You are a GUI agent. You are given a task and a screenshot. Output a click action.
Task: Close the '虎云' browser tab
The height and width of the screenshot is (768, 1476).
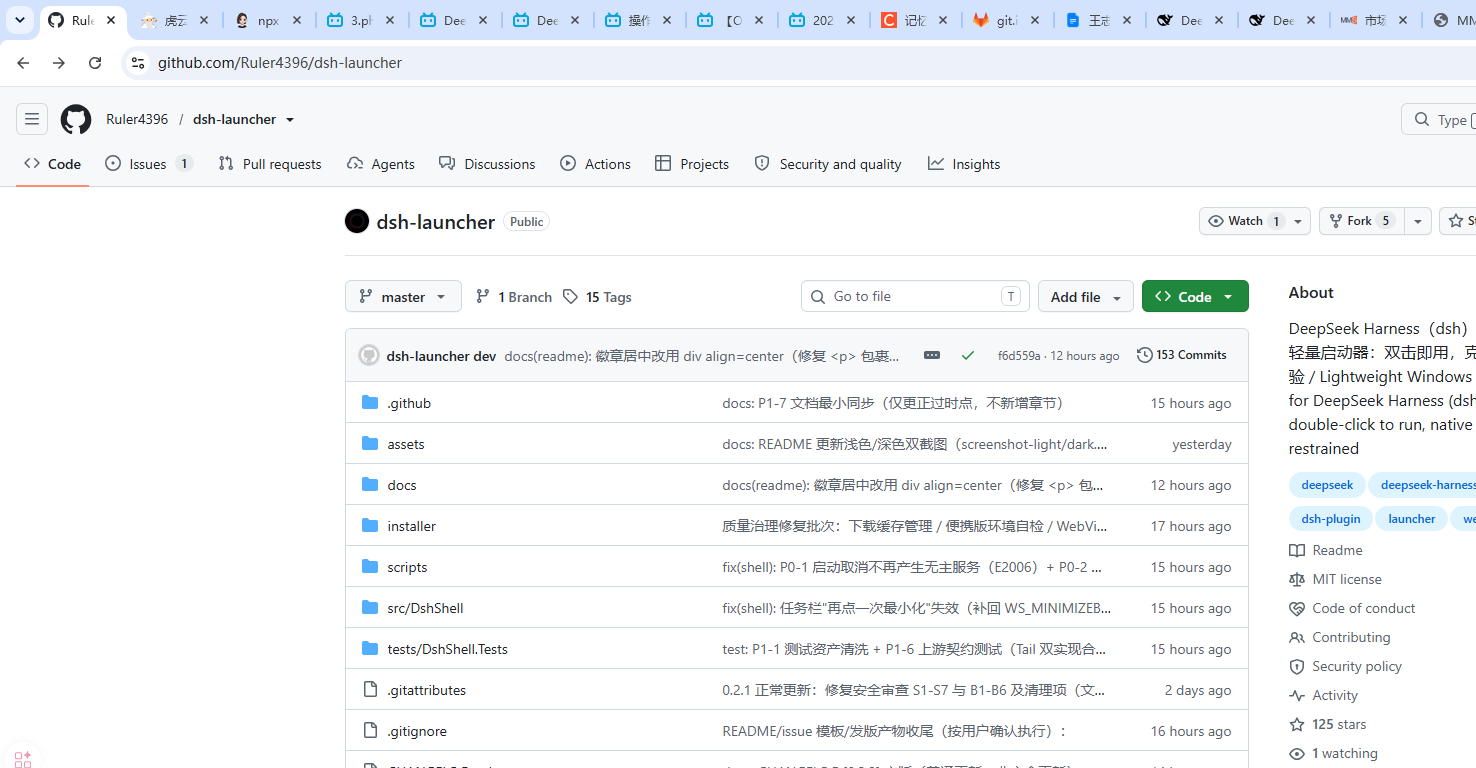coord(205,20)
